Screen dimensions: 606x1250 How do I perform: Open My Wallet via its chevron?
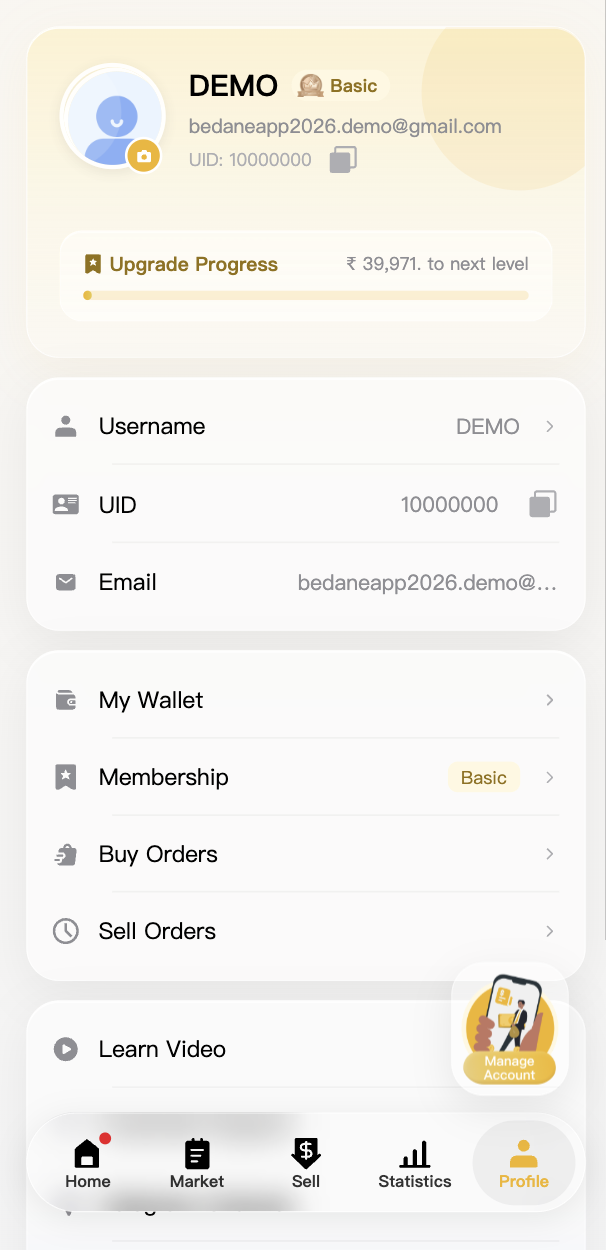(x=550, y=700)
